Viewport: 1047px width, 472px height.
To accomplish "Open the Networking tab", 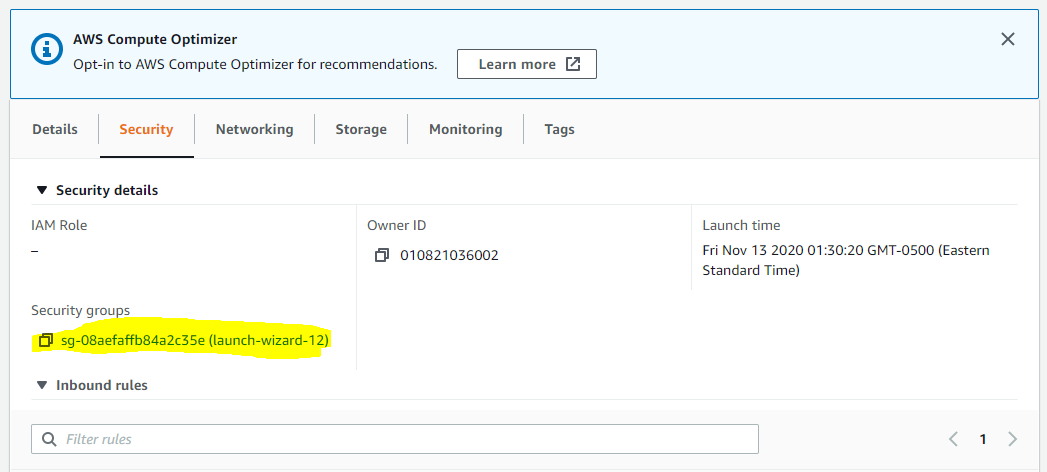I will coord(254,129).
